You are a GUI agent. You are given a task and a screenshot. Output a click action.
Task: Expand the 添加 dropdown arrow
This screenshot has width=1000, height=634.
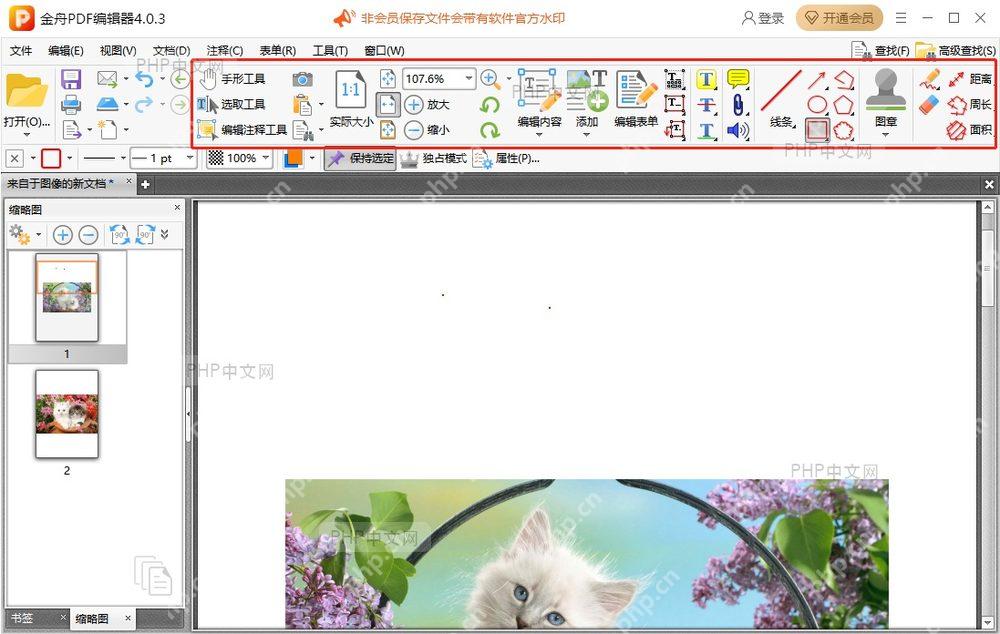point(586,135)
